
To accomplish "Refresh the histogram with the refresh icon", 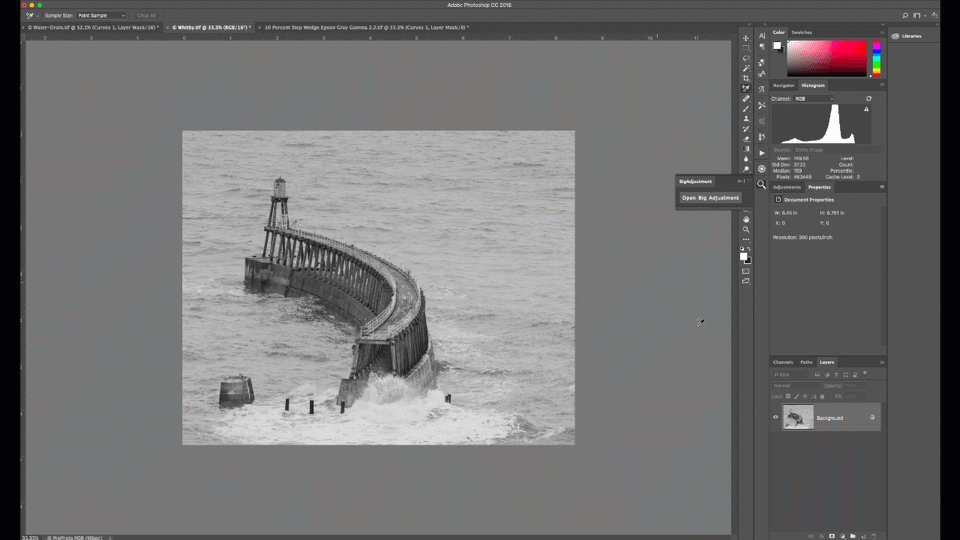I will click(868, 99).
